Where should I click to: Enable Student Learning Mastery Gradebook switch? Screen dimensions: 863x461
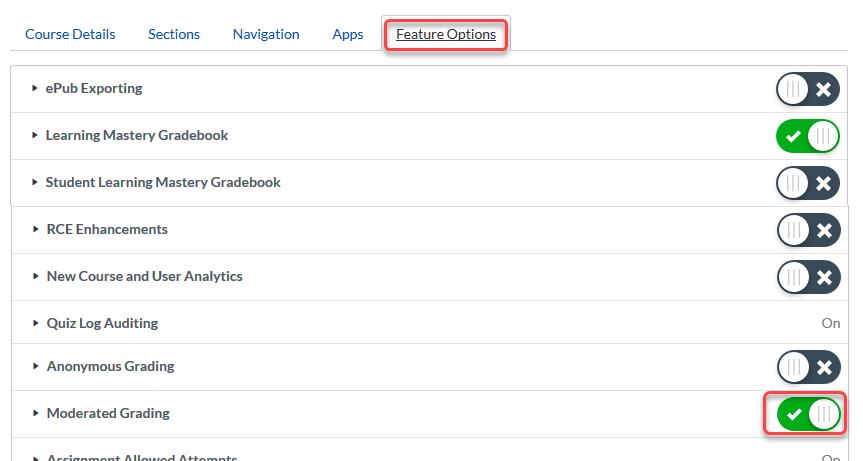coord(807,183)
